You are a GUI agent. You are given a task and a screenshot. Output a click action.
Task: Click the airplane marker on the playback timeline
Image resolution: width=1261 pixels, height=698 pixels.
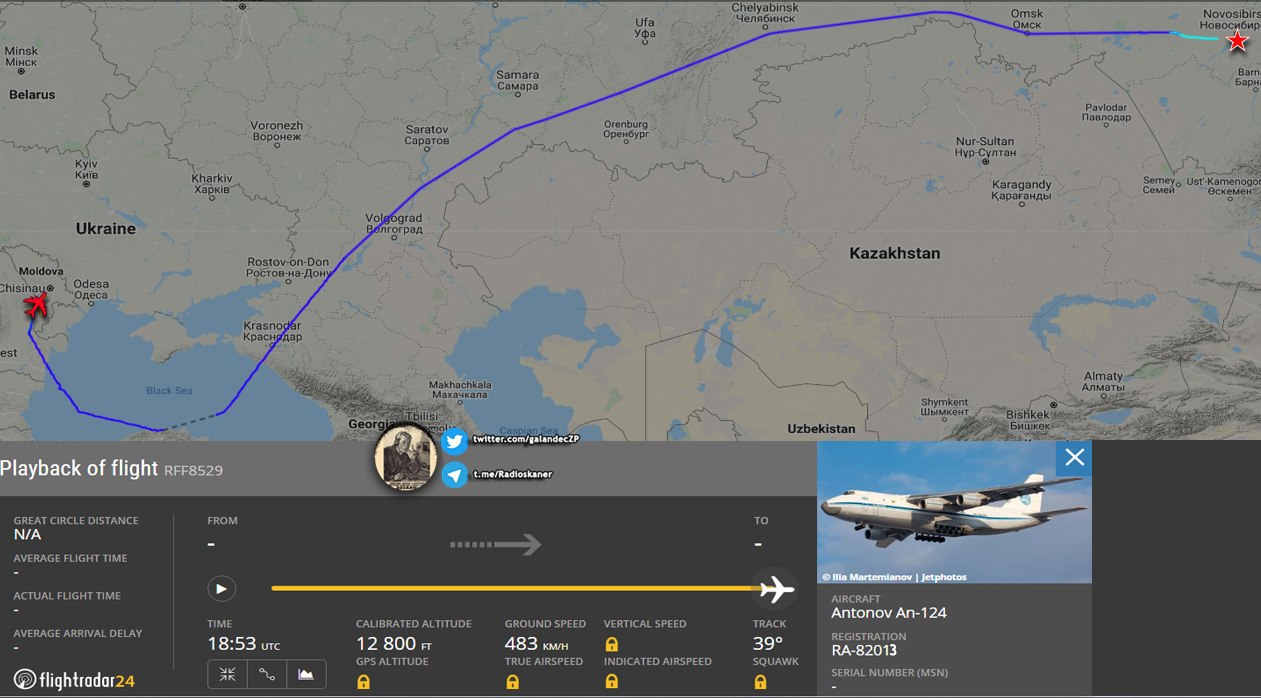(775, 589)
